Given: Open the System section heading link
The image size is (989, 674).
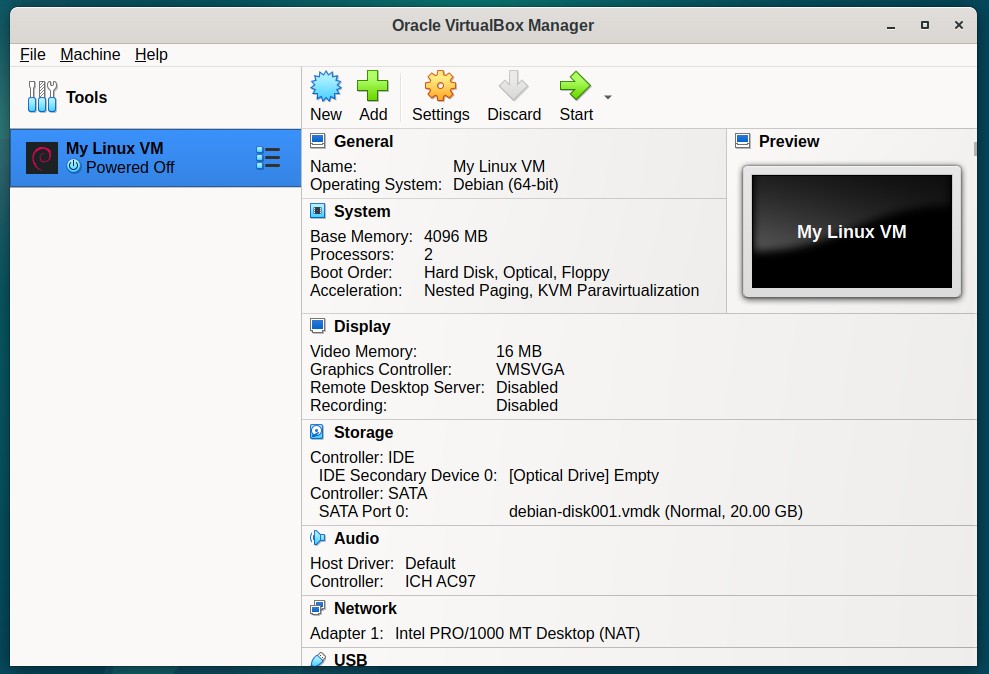Looking at the screenshot, I should pos(362,211).
